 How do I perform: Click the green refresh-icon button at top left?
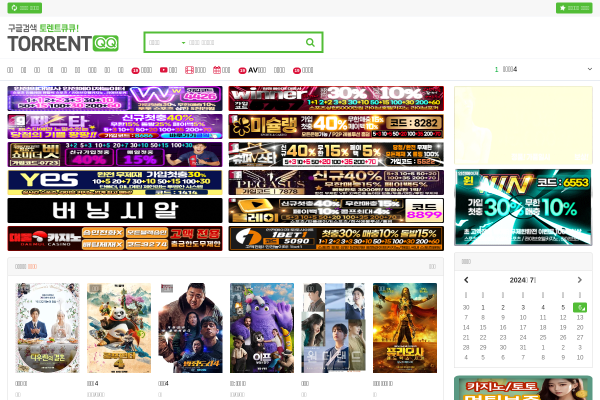tap(24, 8)
